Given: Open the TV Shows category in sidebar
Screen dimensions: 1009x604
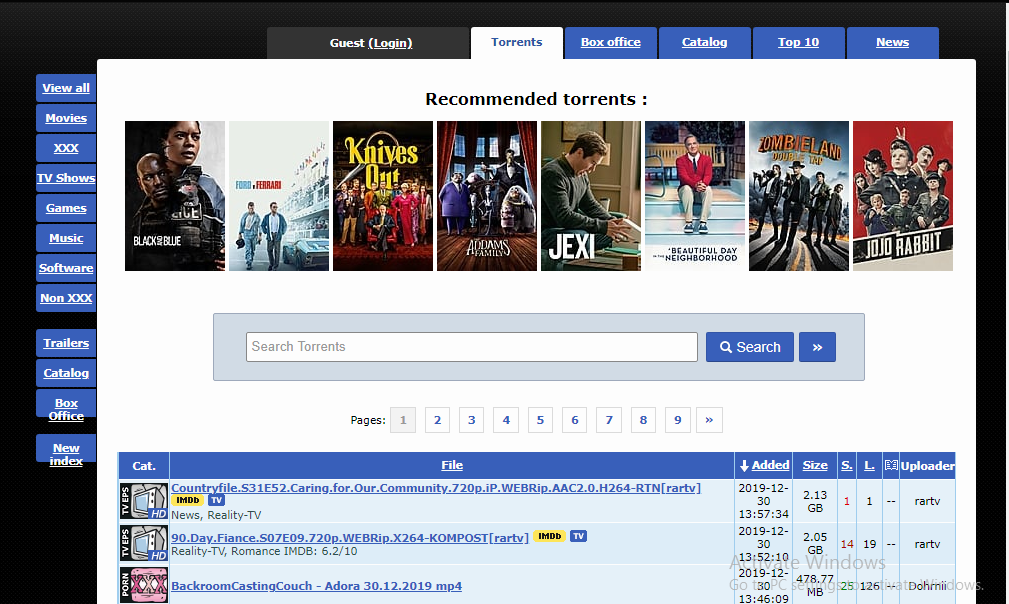Looking at the screenshot, I should click(x=66, y=178).
